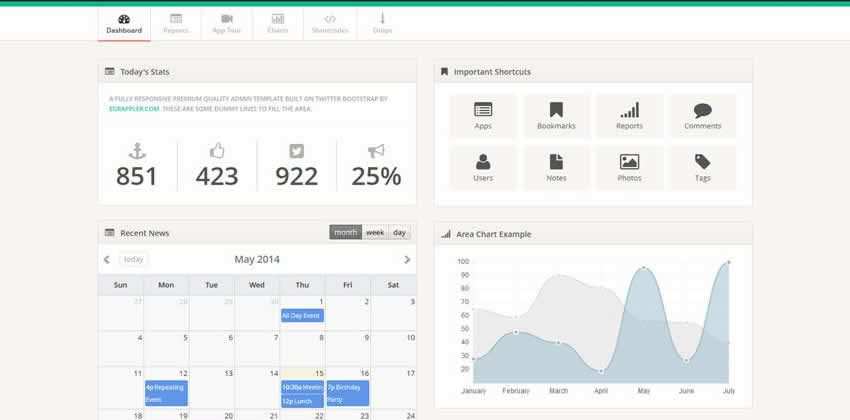
Task: Open the Apps shortcut tile
Action: [483, 116]
